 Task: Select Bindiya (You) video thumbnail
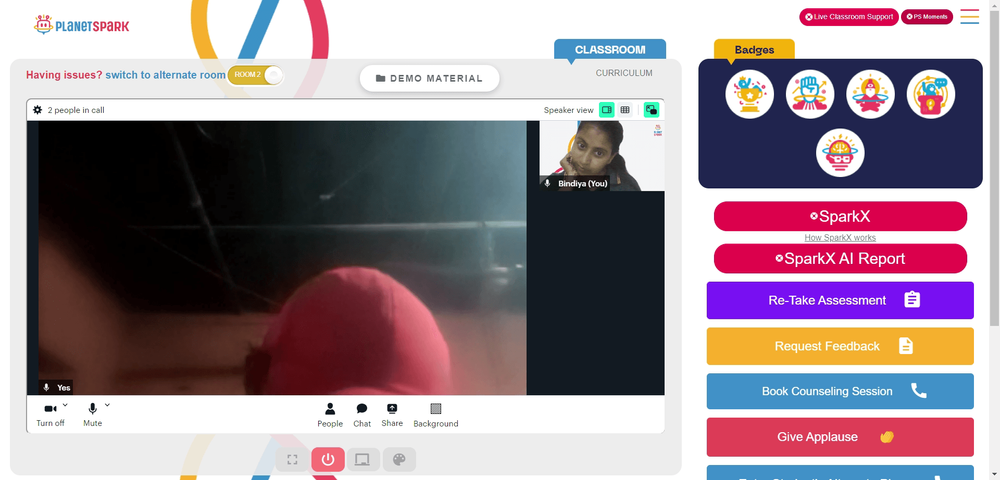[x=602, y=156]
